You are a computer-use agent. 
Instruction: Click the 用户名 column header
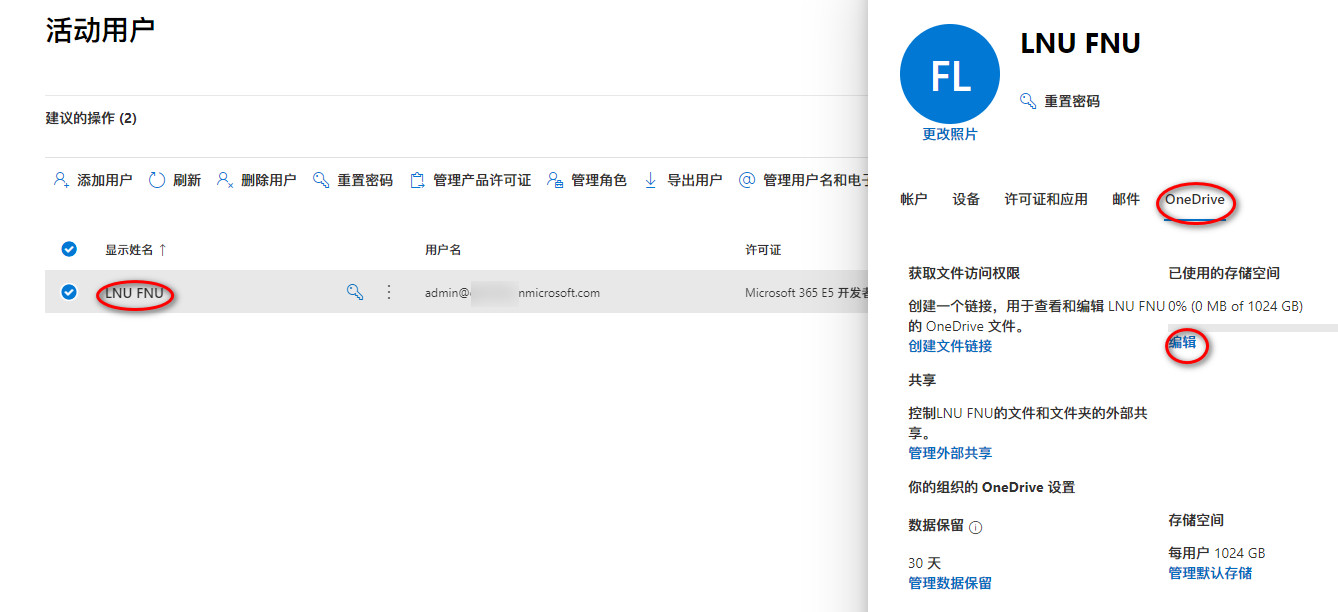pos(443,249)
